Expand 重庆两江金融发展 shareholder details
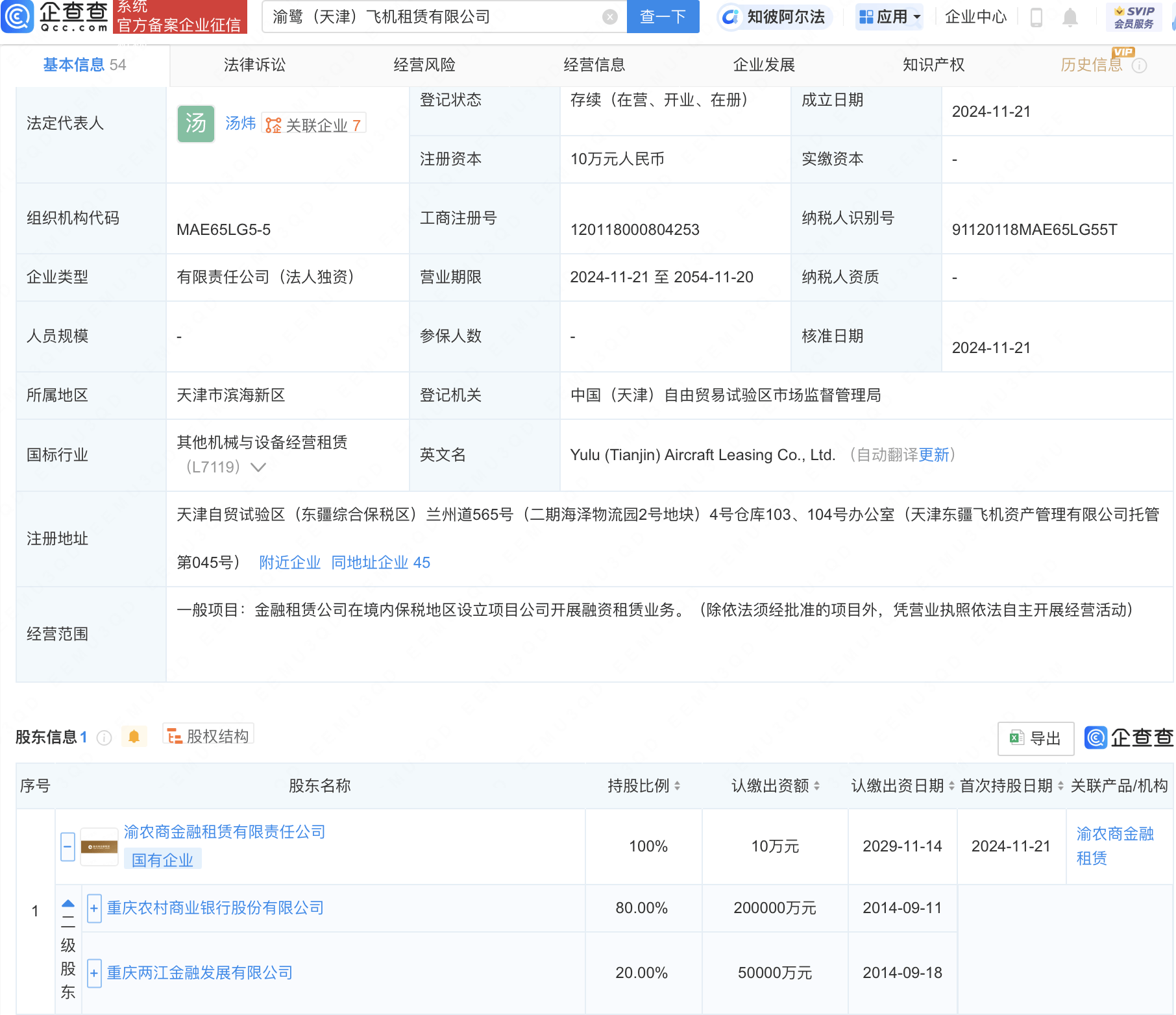 pos(94,973)
